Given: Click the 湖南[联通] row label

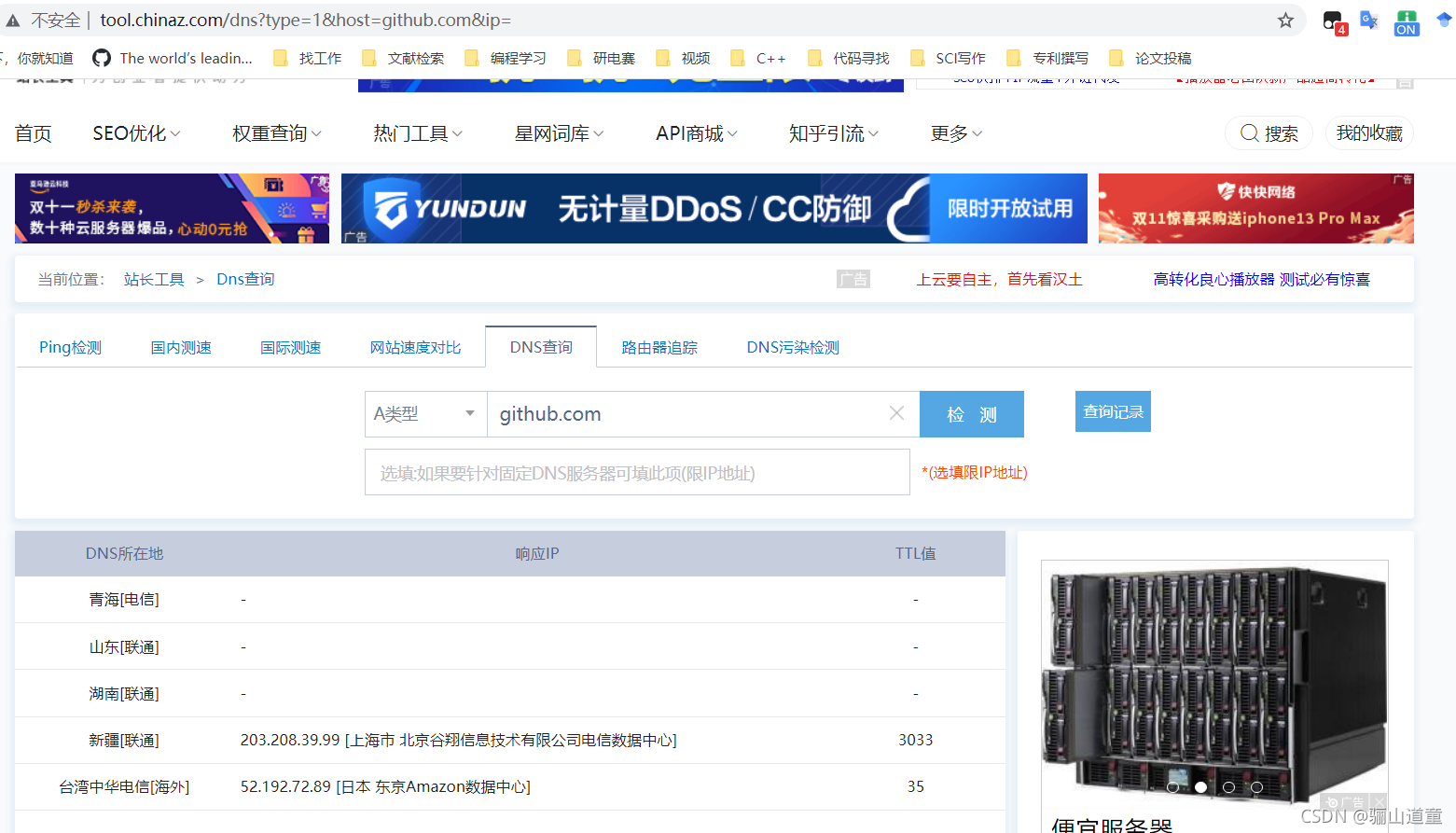Looking at the screenshot, I should pos(124,693).
